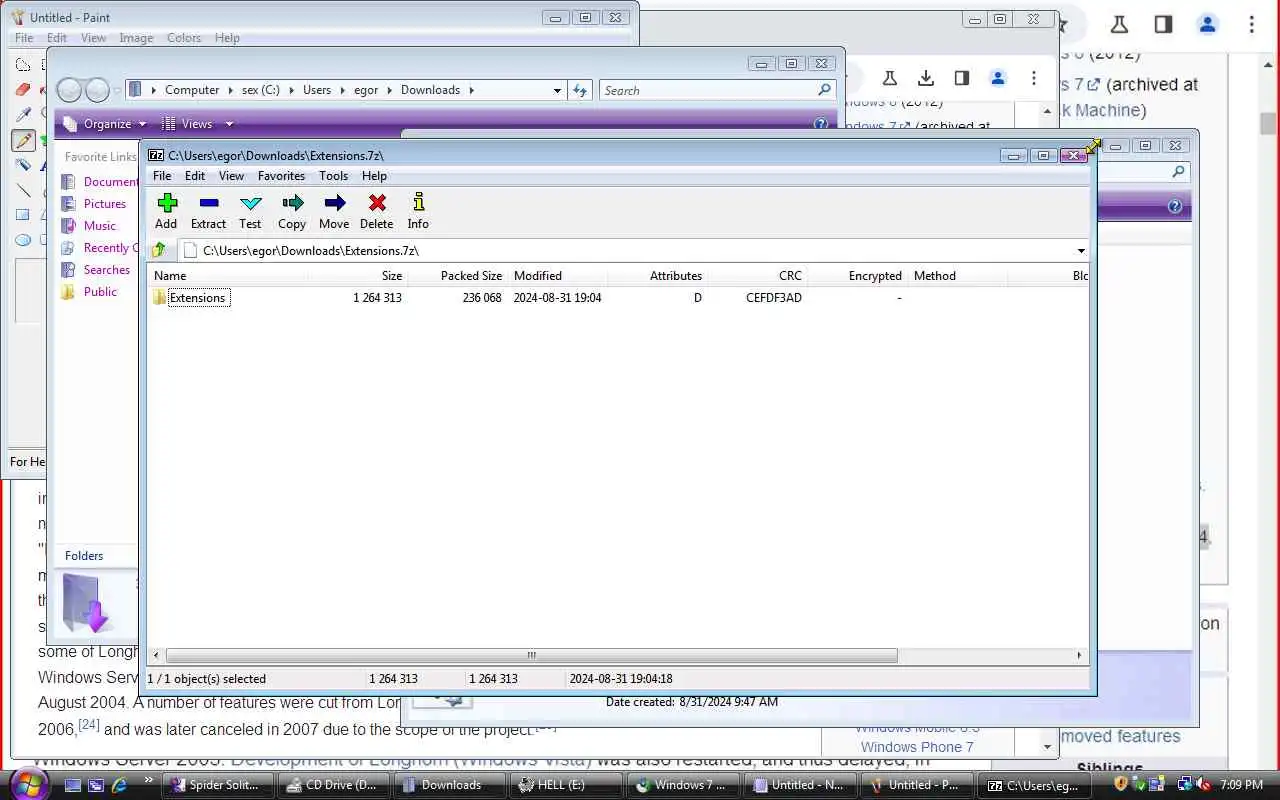The image size is (1280, 800).
Task: Sort by the Packed Size column header
Action: click(x=457, y=276)
